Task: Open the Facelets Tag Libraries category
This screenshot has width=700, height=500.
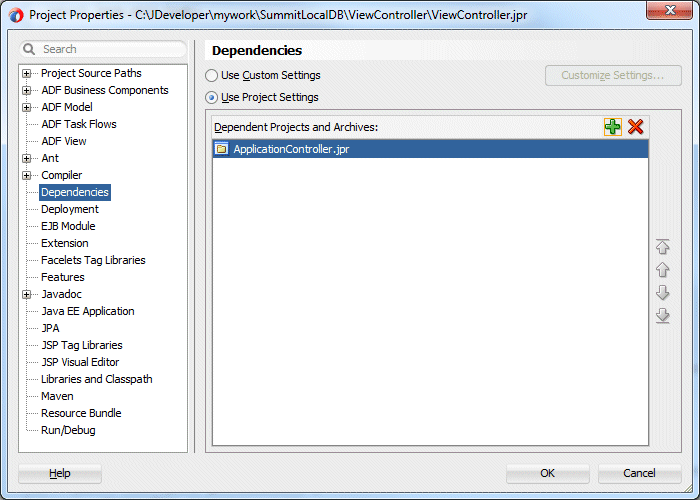Action: tap(93, 260)
